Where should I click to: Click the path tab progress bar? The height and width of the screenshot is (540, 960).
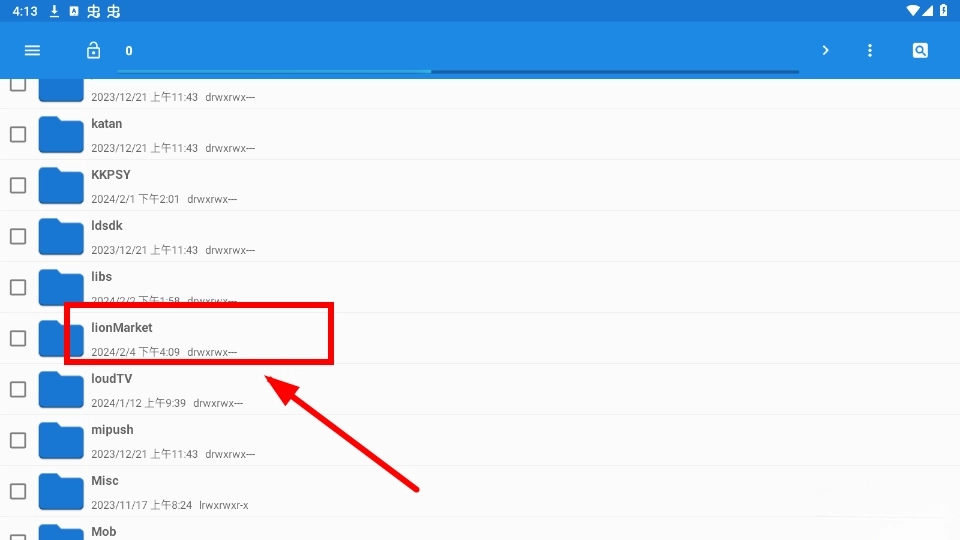click(457, 72)
